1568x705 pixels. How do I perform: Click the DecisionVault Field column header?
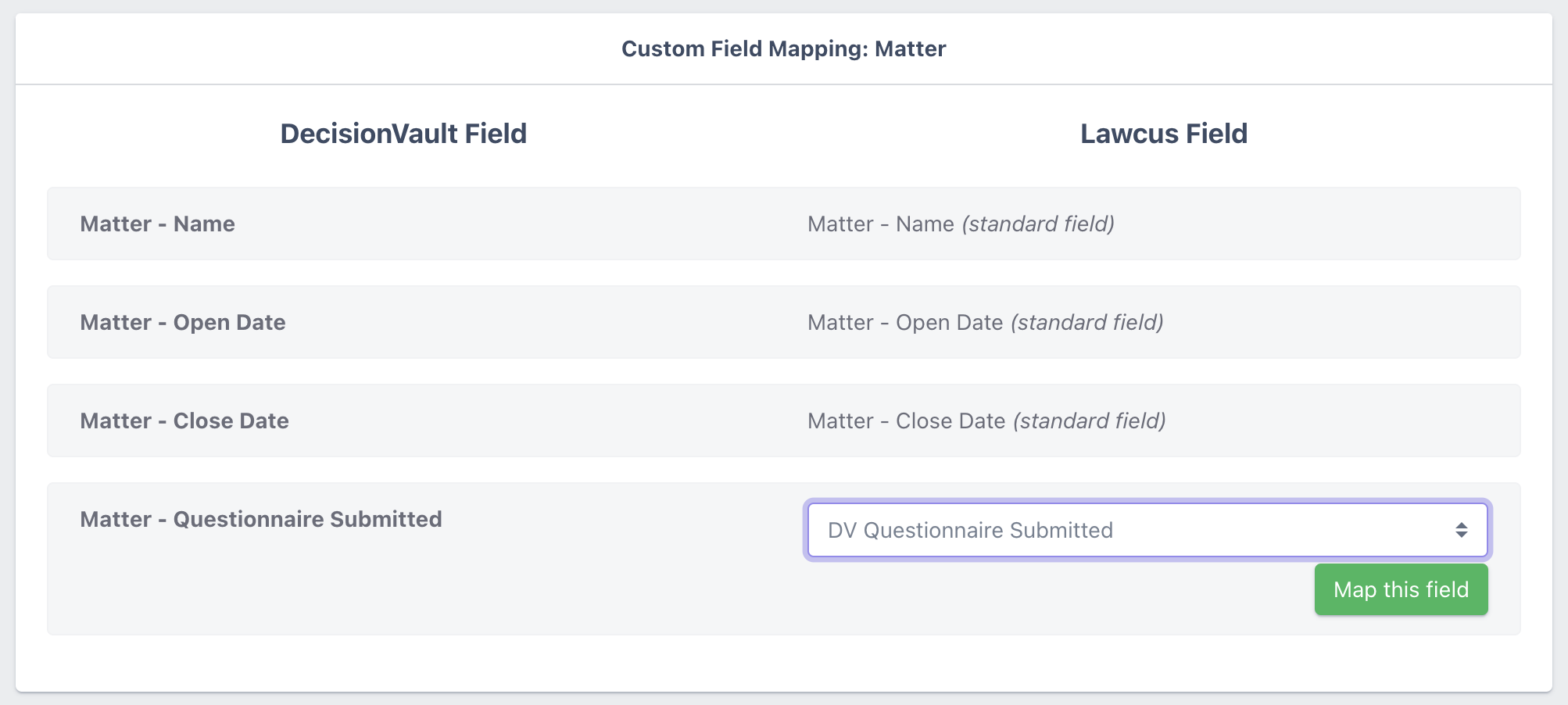click(404, 133)
